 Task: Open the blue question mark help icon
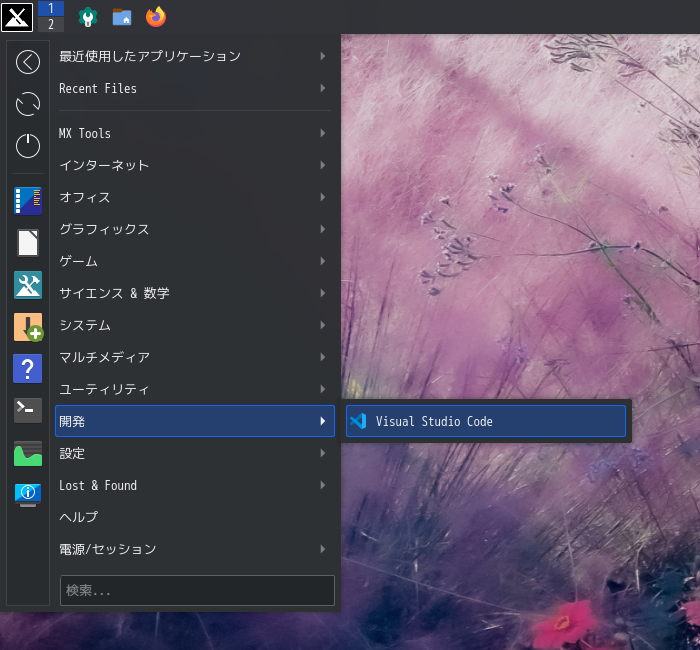click(28, 368)
